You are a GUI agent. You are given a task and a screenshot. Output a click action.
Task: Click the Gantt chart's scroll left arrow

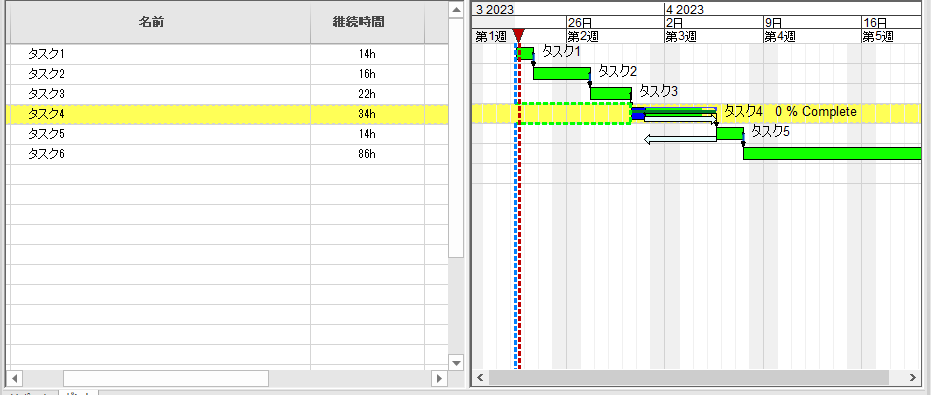480,377
